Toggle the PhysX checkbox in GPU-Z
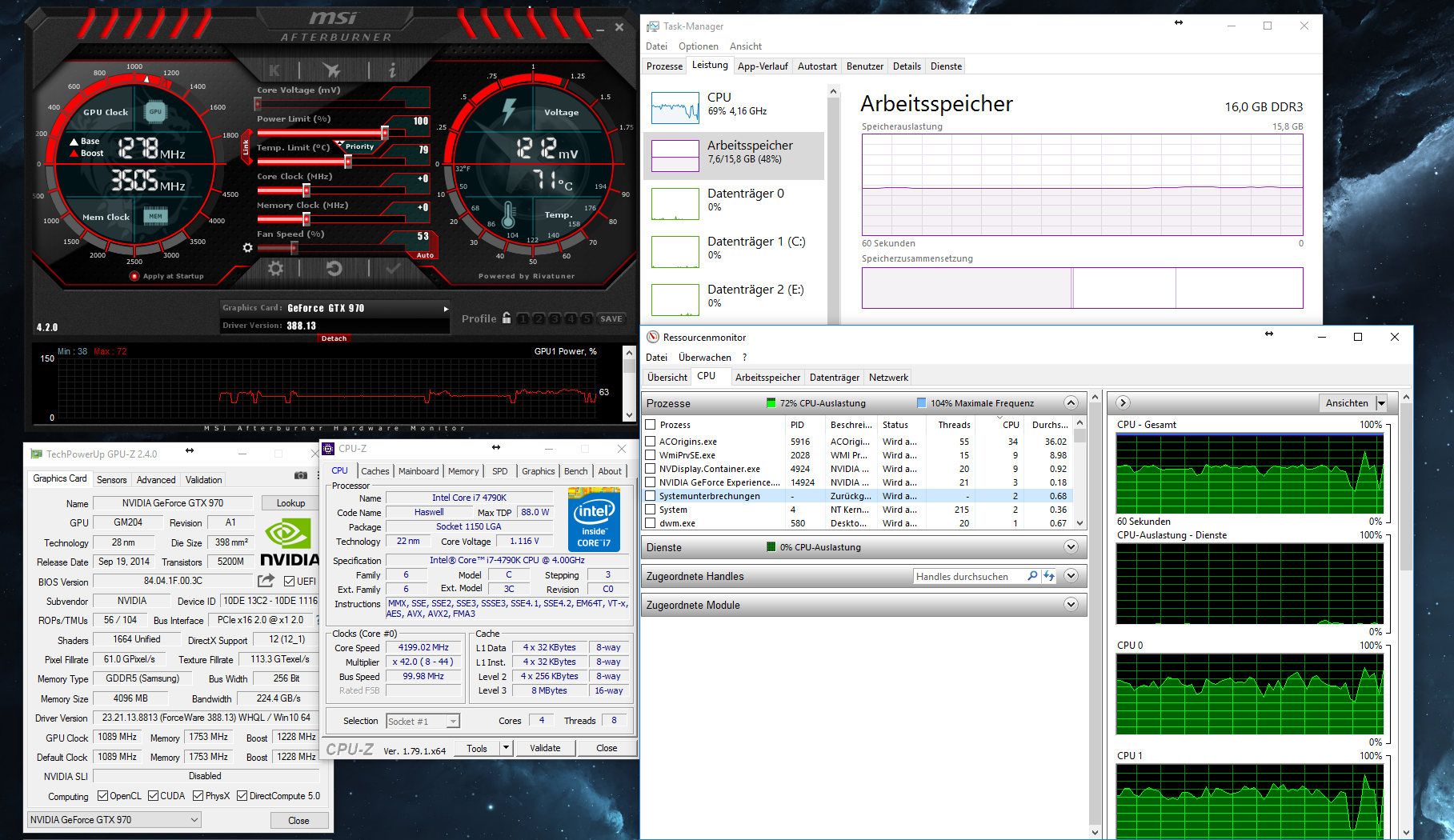The height and width of the screenshot is (840, 1454). click(x=198, y=796)
